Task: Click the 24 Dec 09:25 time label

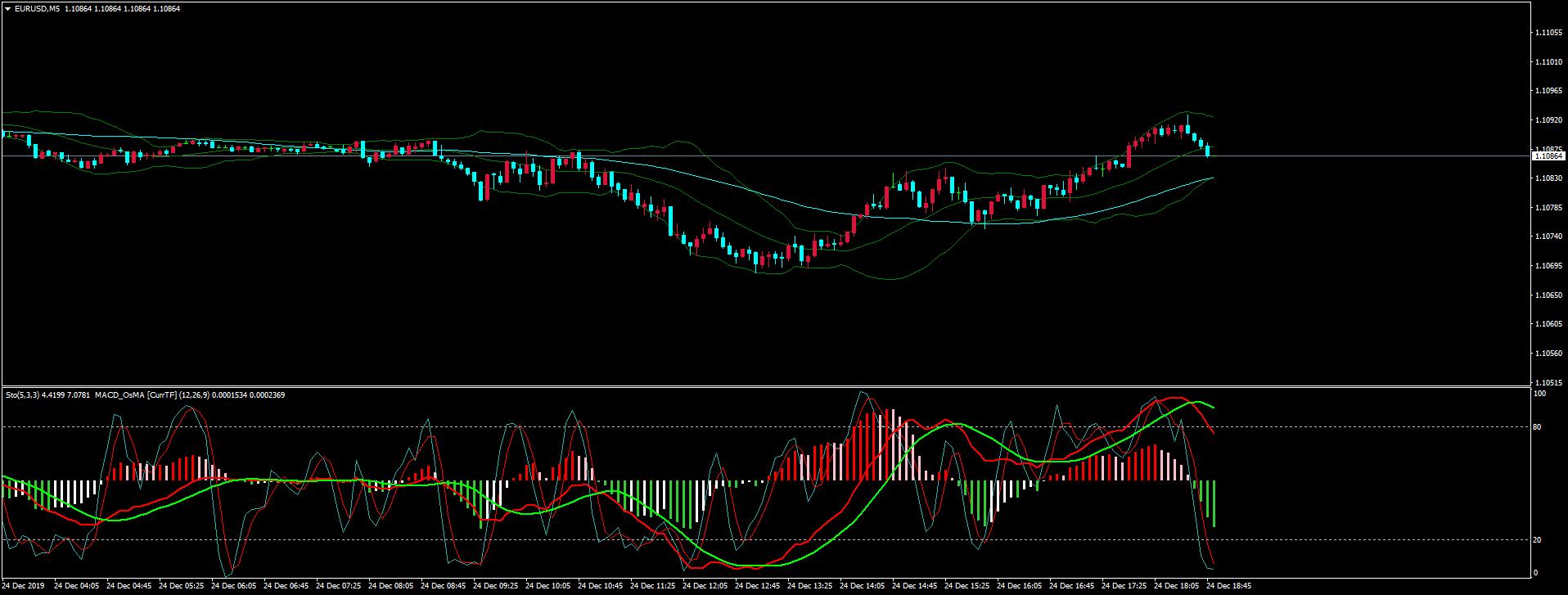Action: [x=496, y=586]
